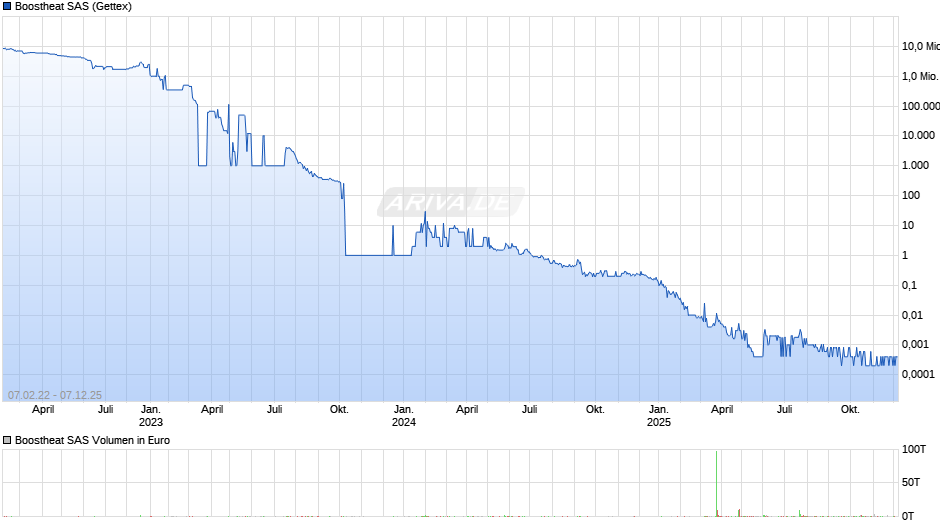Click the "0,01" price axis label
940x526 pixels.
coord(912,315)
